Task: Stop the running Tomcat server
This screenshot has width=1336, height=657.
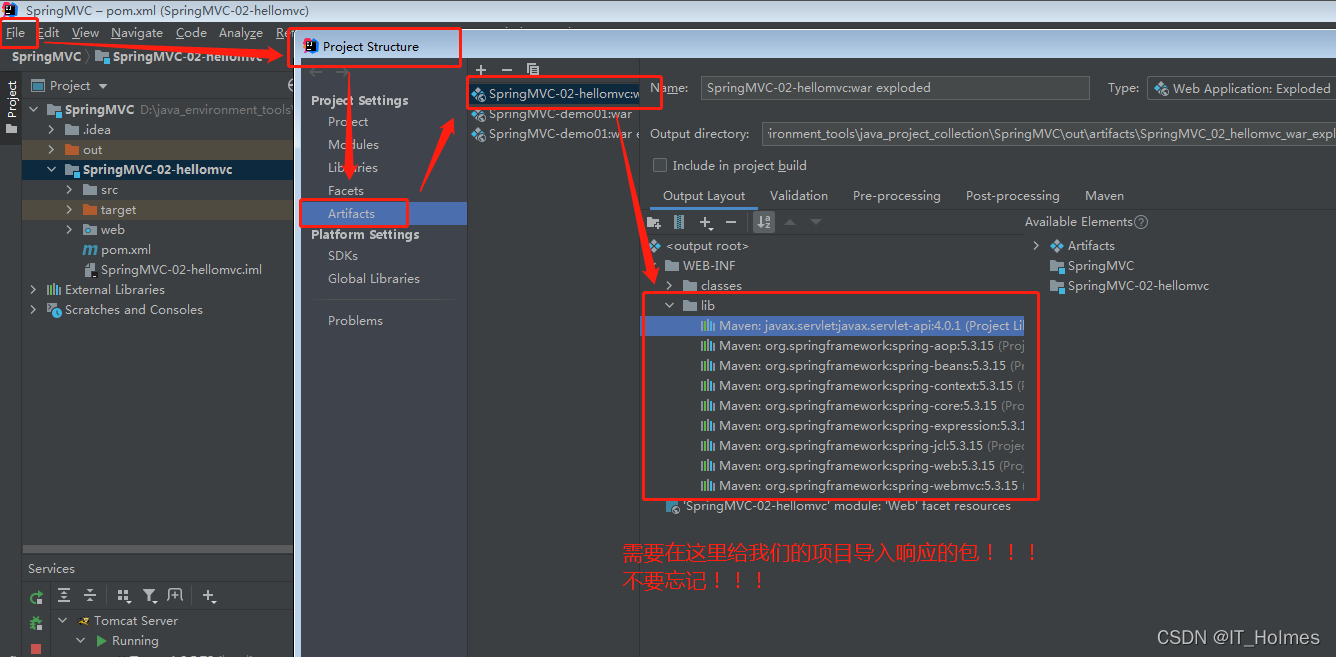Action: click(36, 648)
